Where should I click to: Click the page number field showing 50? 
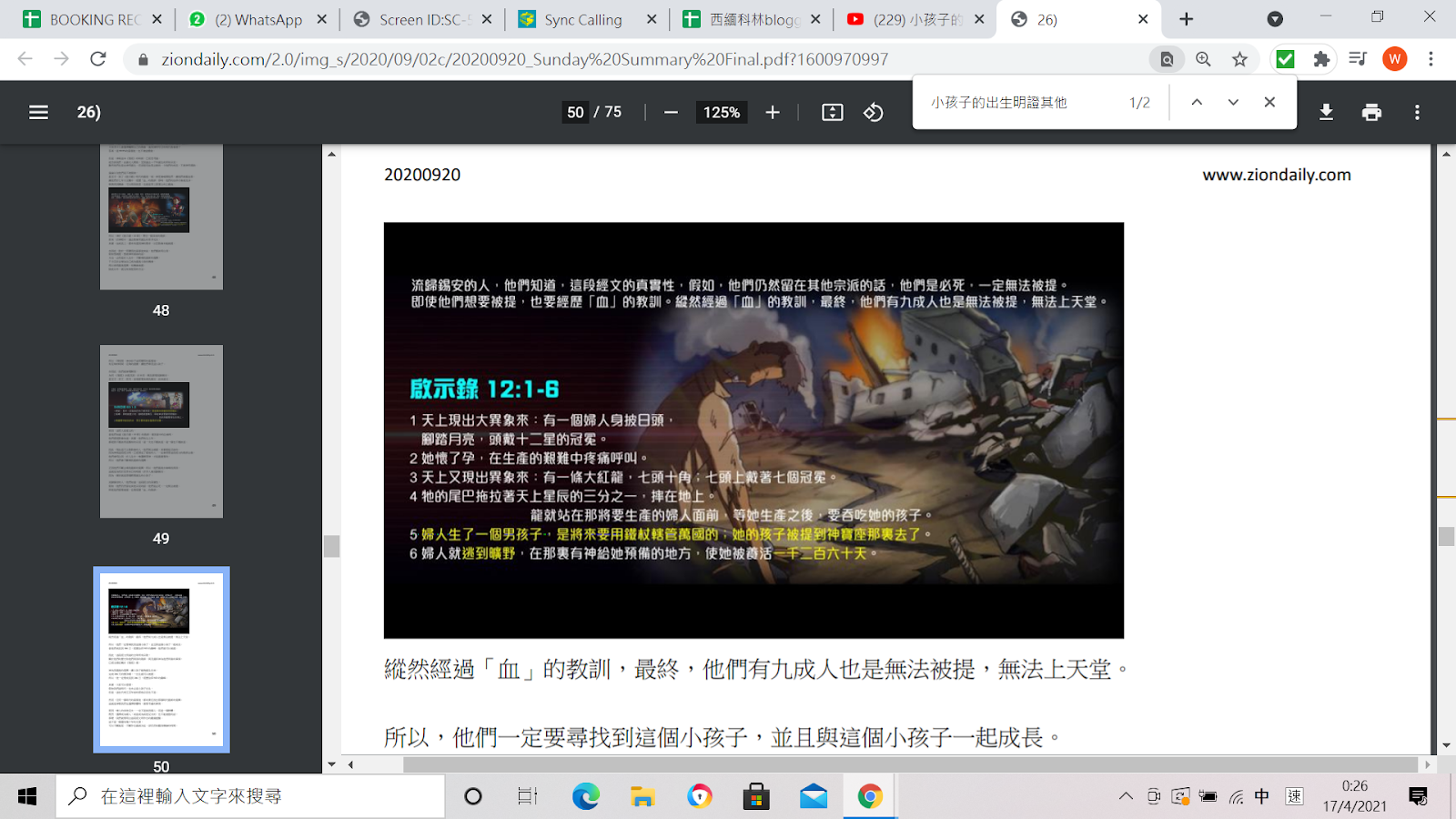pos(575,112)
